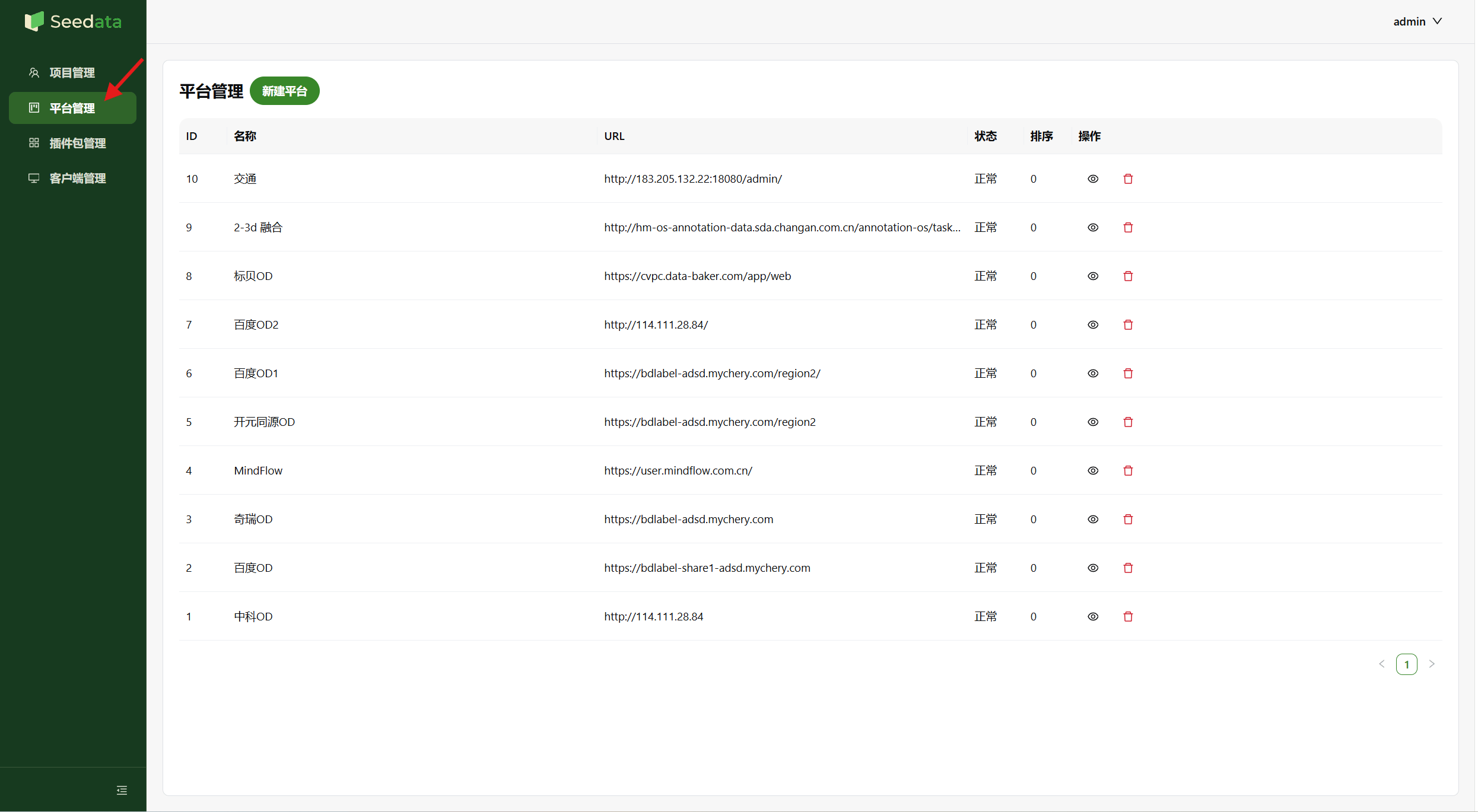Click URL https://bdlabel-adsd.mychery.com/region2/ of 百度OD1

(x=712, y=373)
